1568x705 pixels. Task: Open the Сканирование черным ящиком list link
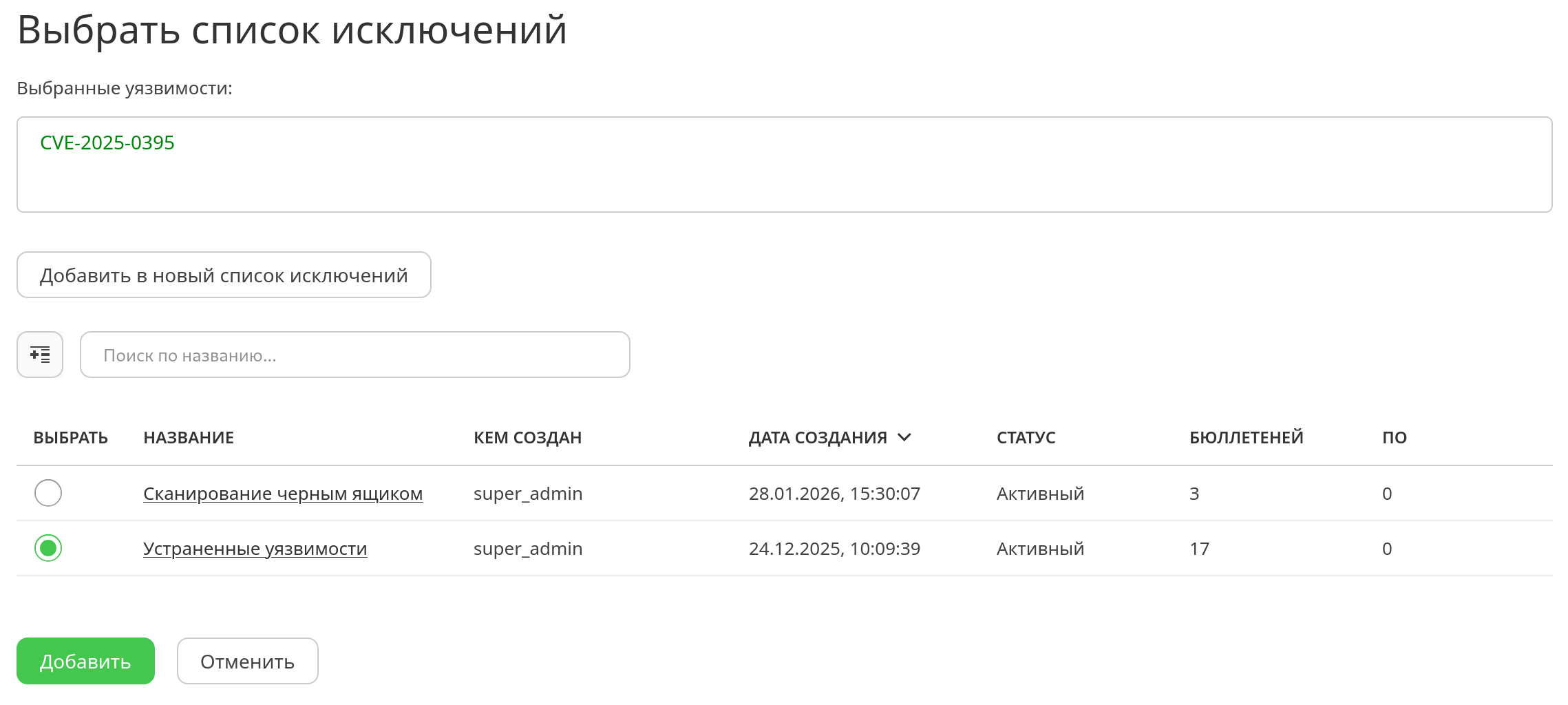[283, 494]
